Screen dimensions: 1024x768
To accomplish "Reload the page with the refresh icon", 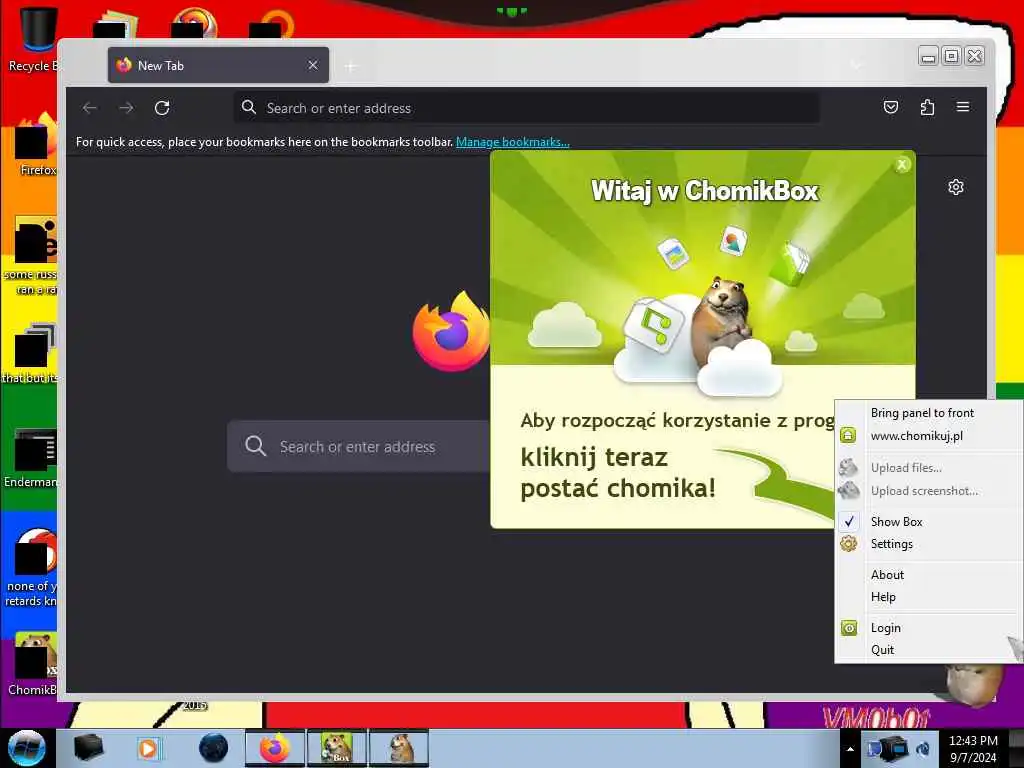I will pos(162,108).
